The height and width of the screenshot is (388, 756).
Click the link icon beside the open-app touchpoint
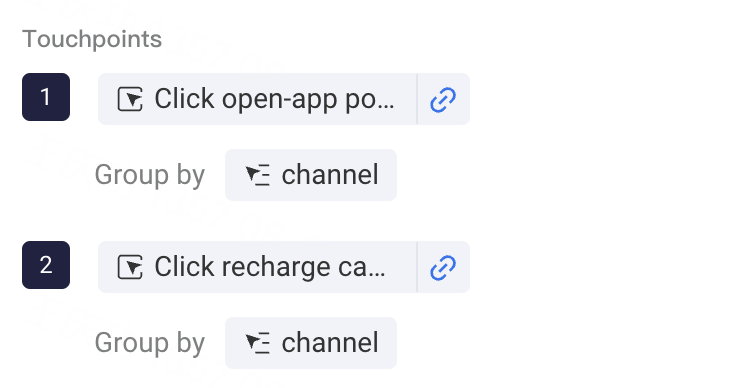tap(443, 99)
